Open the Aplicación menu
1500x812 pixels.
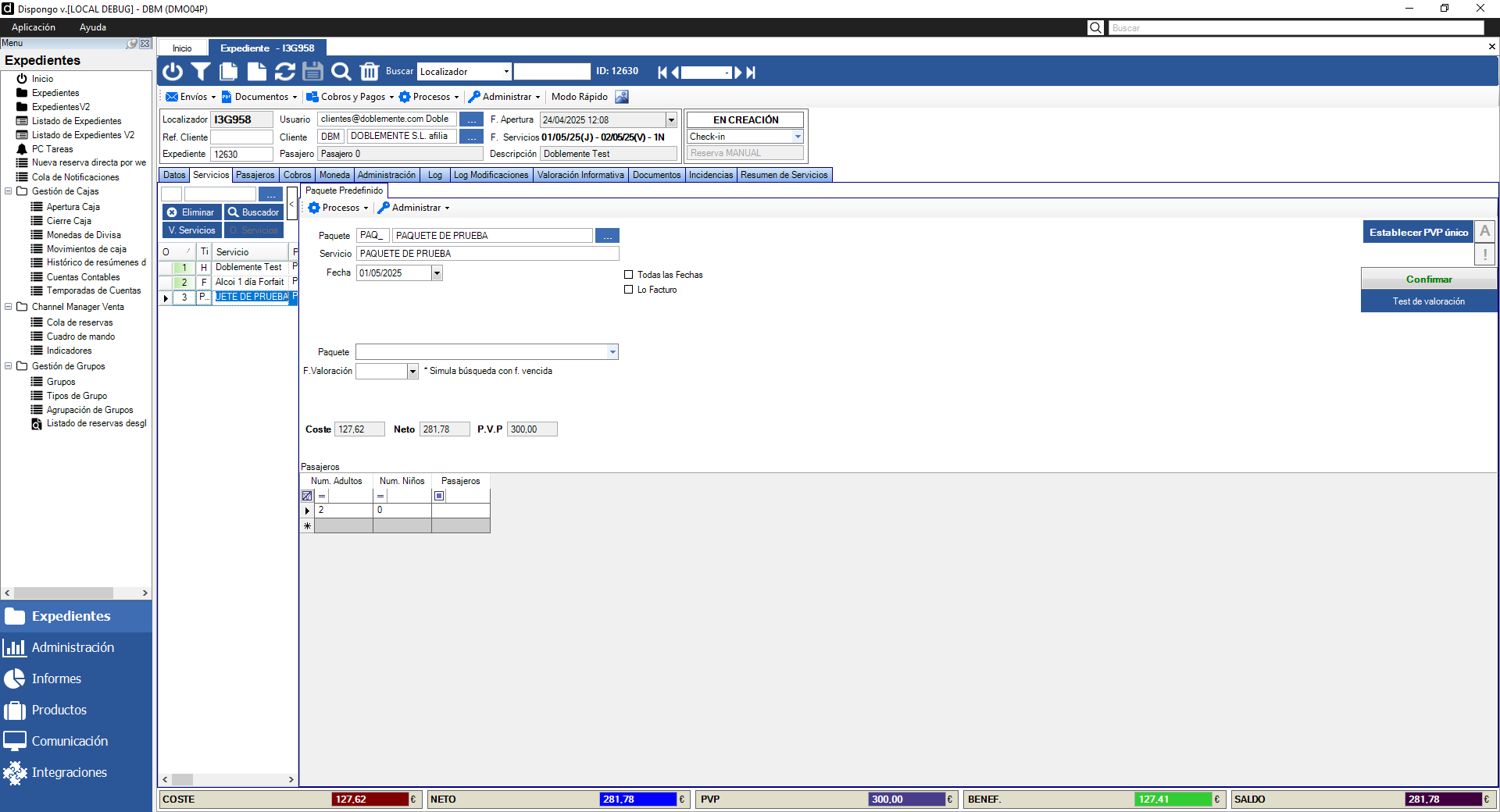(x=34, y=27)
